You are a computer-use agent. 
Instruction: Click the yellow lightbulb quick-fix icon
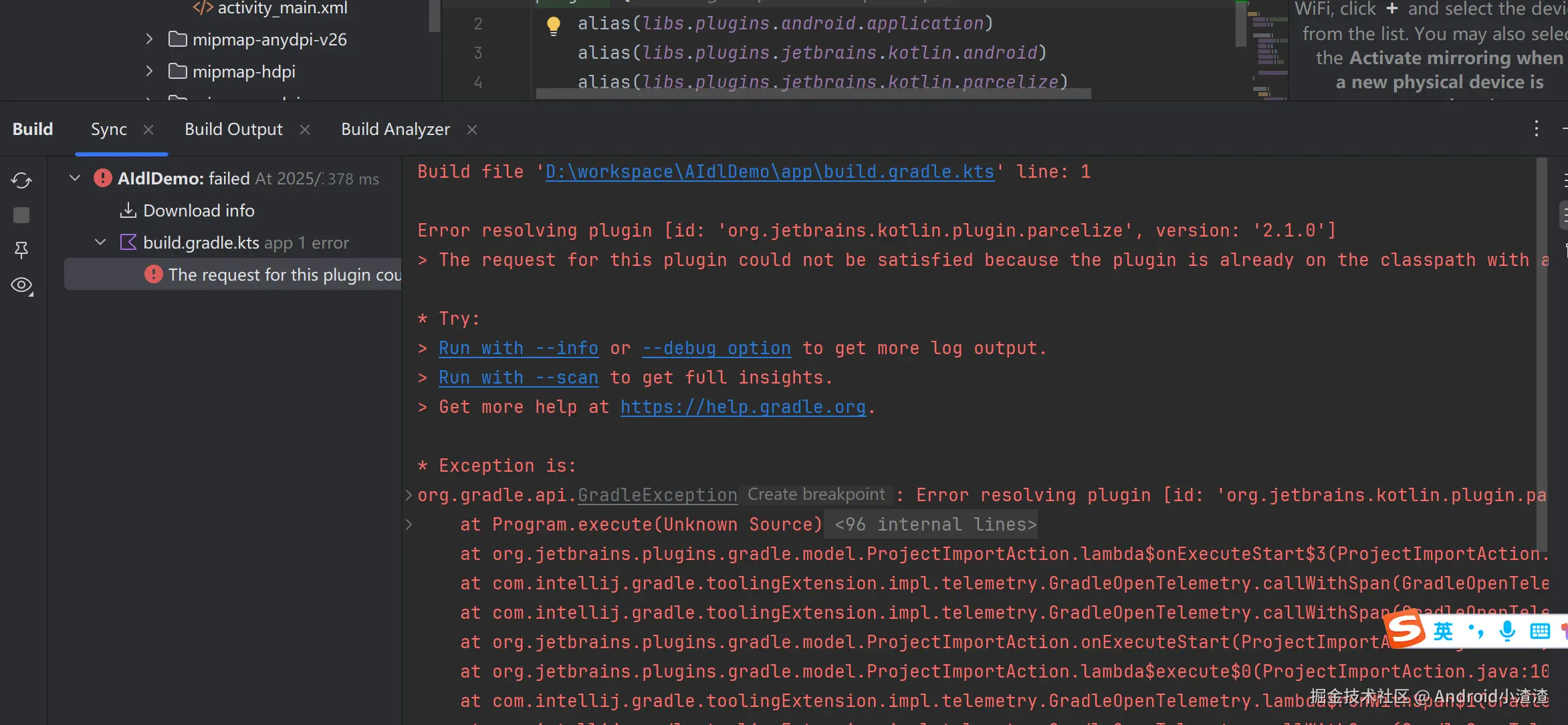pos(554,25)
